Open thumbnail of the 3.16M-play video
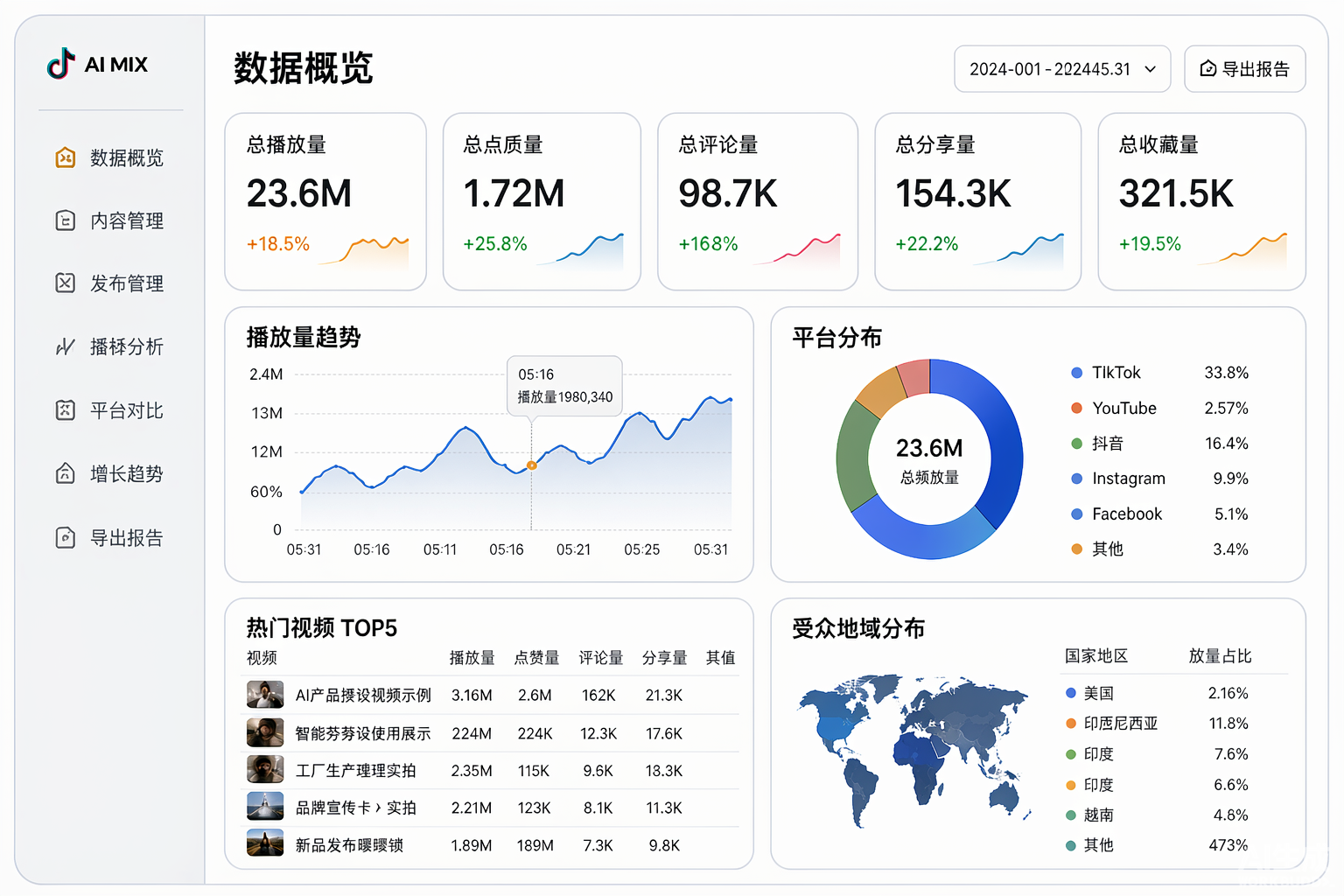The height and width of the screenshot is (896, 1344). (x=265, y=695)
